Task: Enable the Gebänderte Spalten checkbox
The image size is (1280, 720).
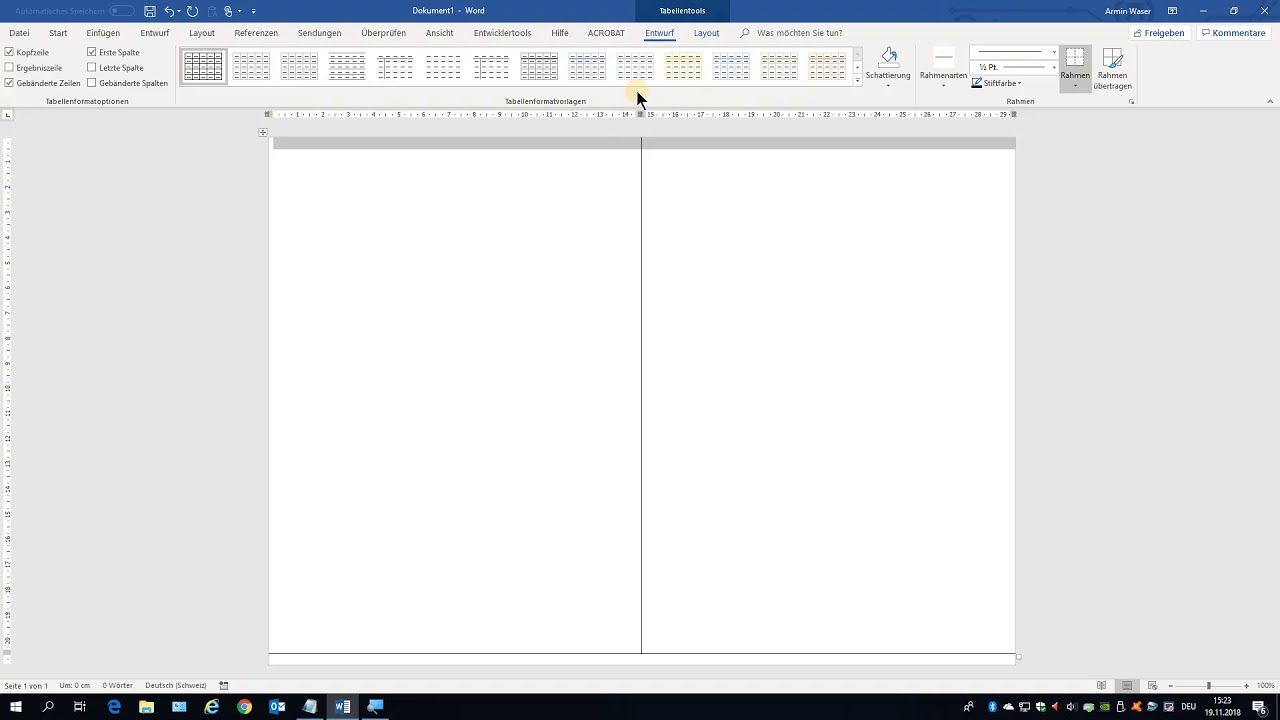Action: [x=92, y=83]
